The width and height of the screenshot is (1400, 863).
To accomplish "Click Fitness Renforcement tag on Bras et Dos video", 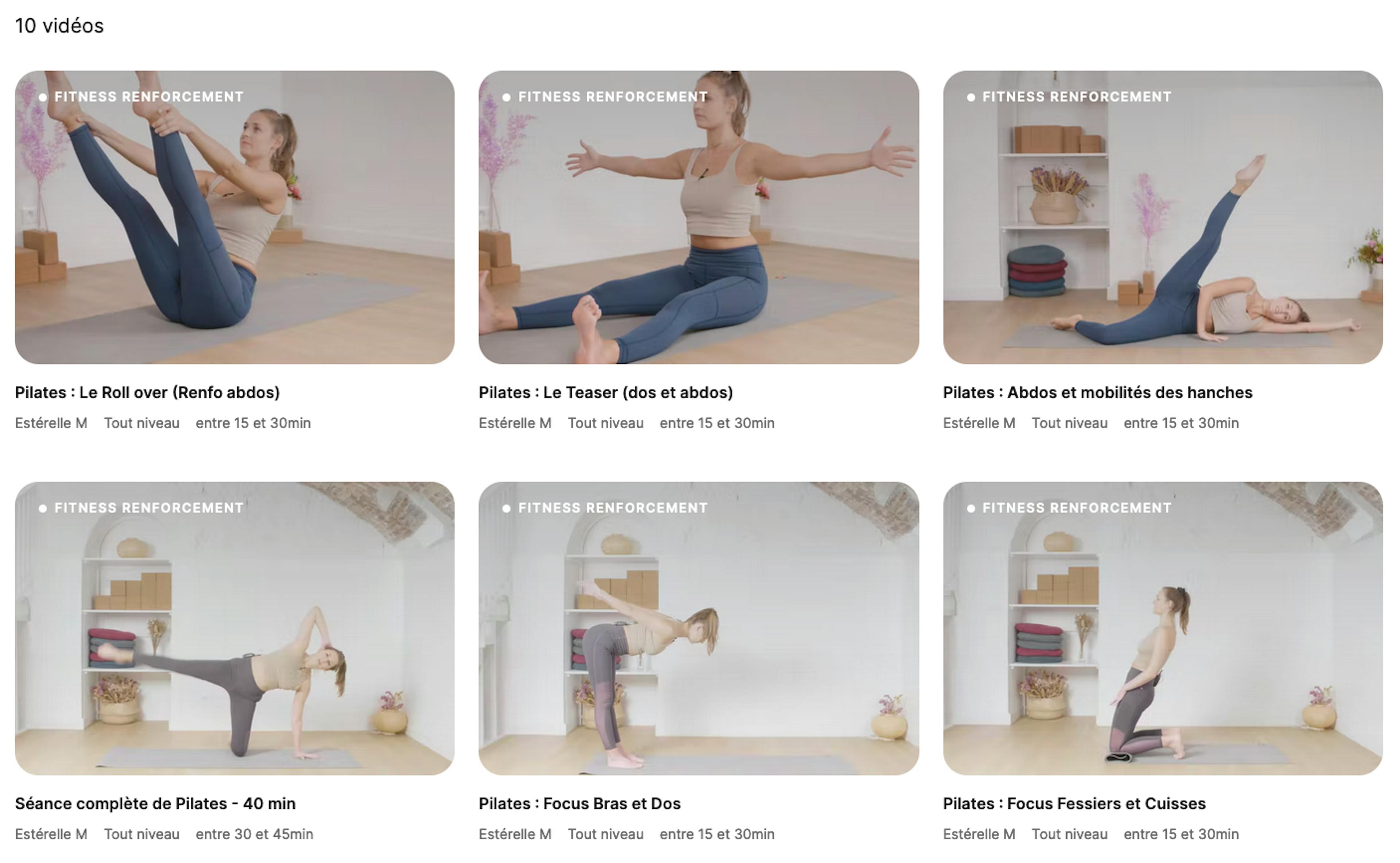I will coord(605,508).
